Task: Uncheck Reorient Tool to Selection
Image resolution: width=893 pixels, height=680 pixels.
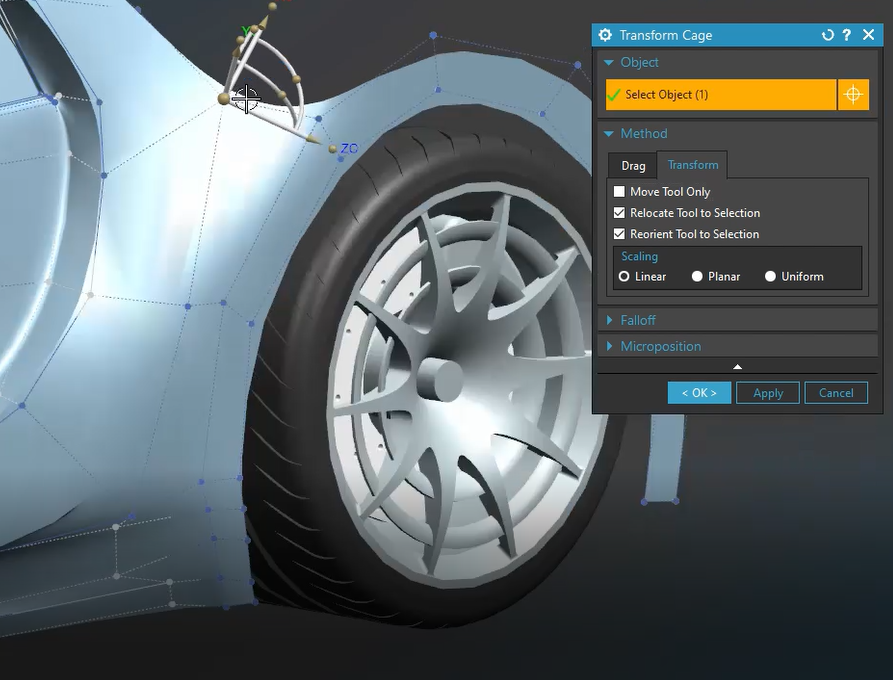Action: click(619, 234)
